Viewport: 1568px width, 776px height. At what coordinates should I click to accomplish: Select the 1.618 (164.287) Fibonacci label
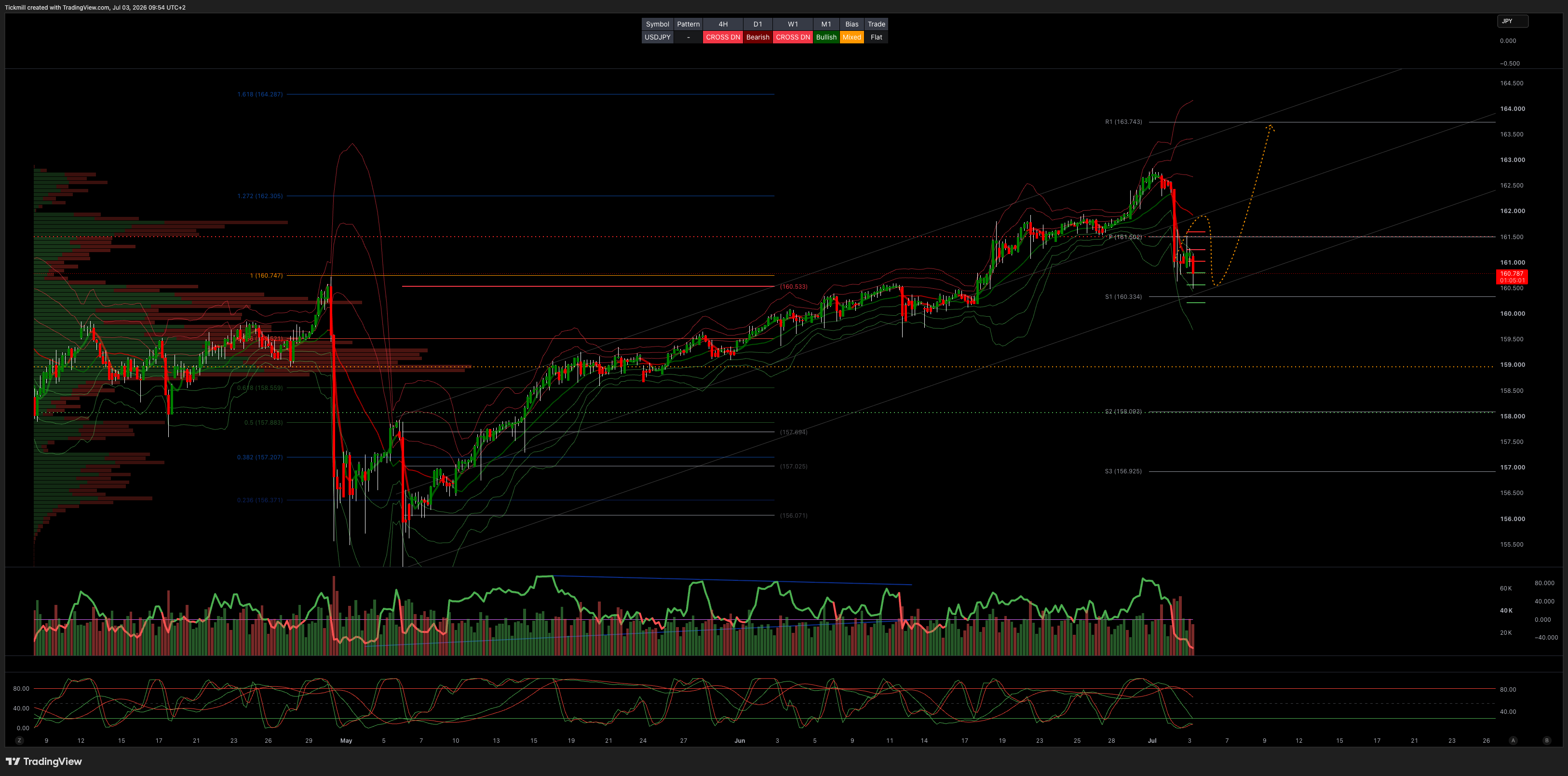click(260, 94)
